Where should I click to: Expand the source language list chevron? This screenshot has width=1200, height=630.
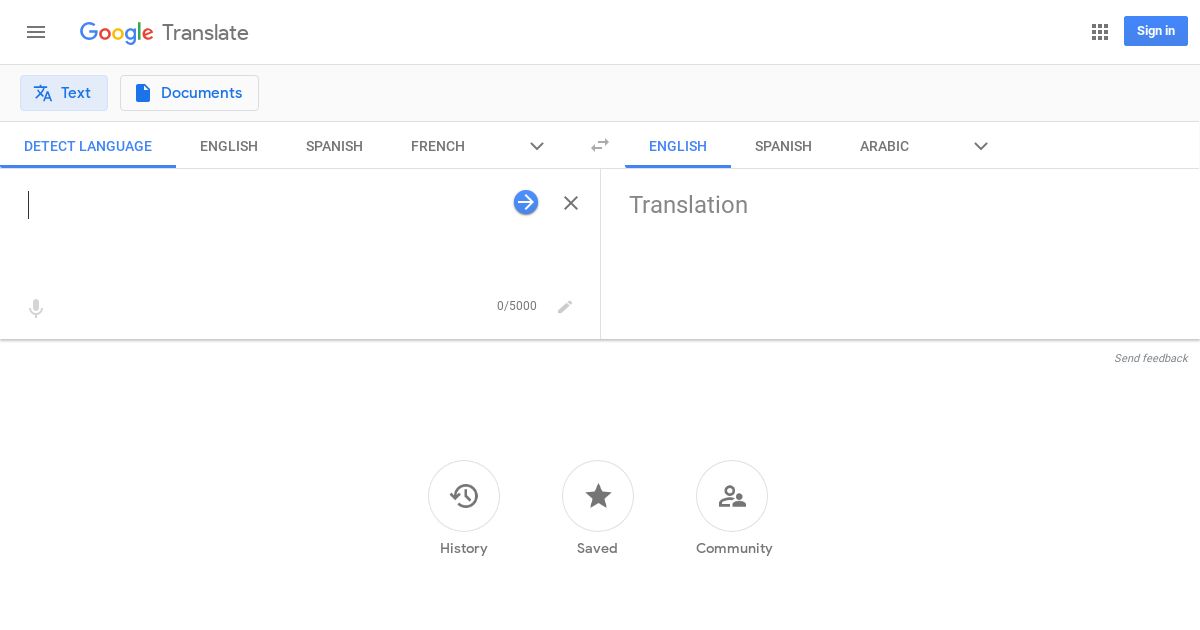coord(537,146)
